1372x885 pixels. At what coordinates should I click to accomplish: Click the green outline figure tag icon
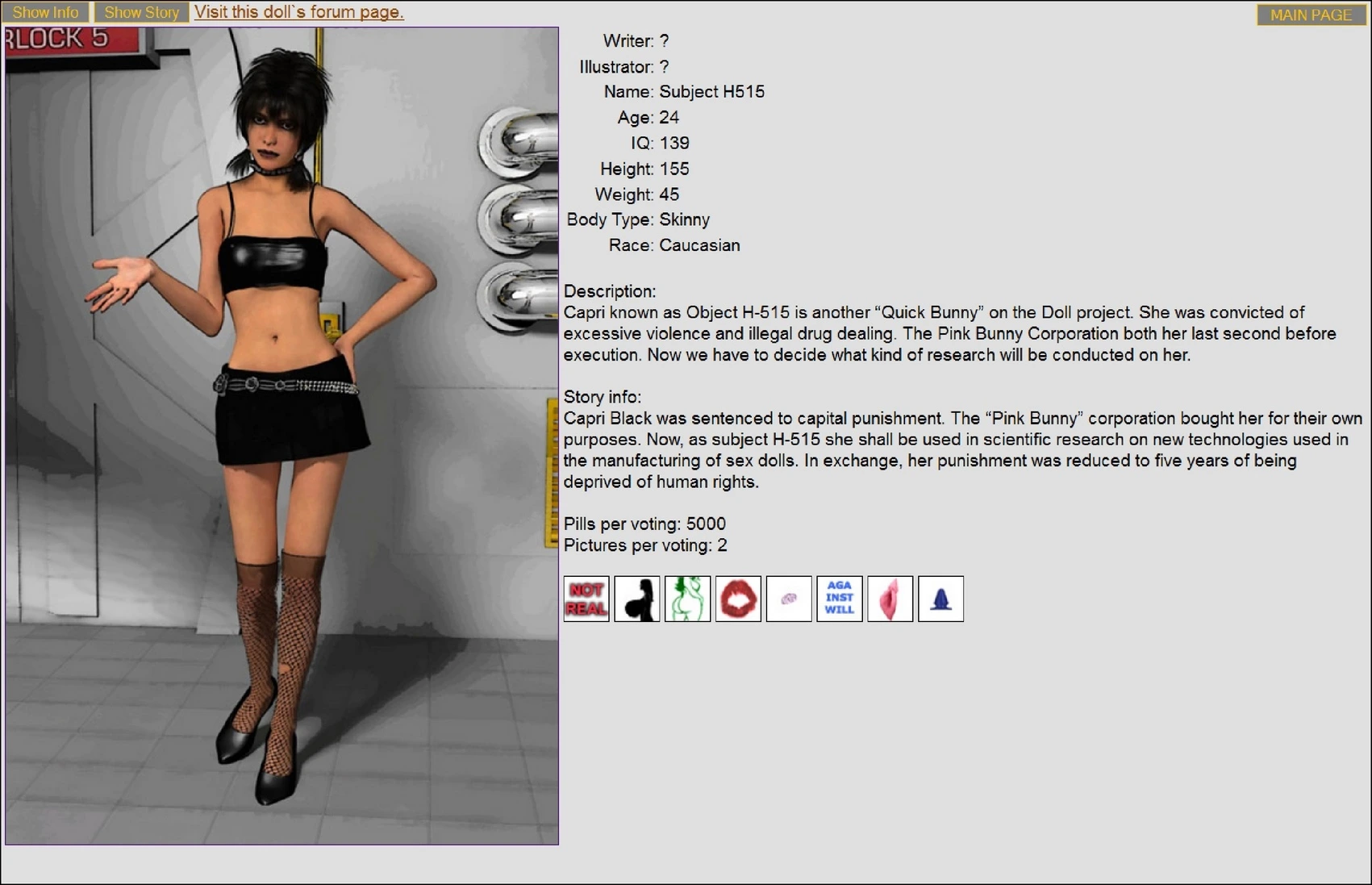687,599
